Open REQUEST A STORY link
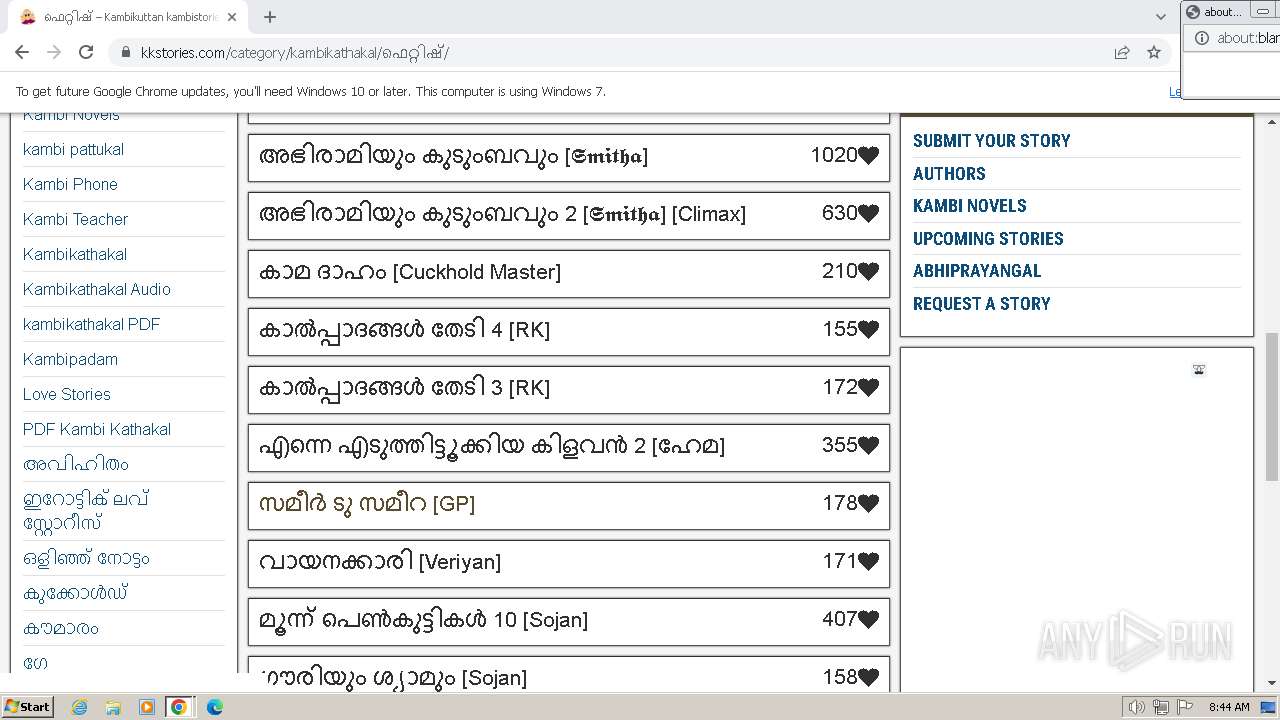Image resolution: width=1280 pixels, height=720 pixels. [981, 304]
